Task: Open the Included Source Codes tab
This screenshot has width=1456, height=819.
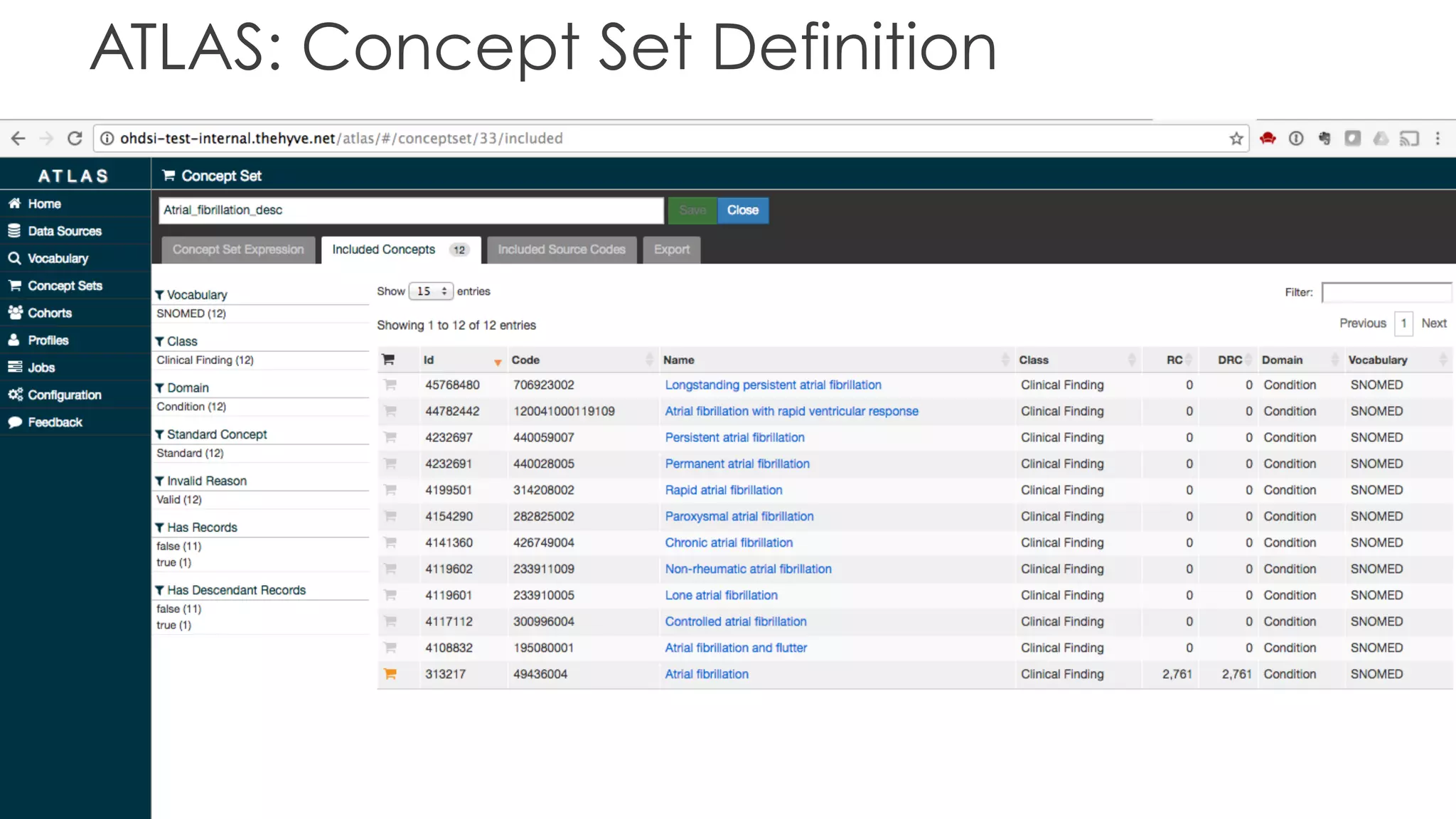Action: [561, 250]
